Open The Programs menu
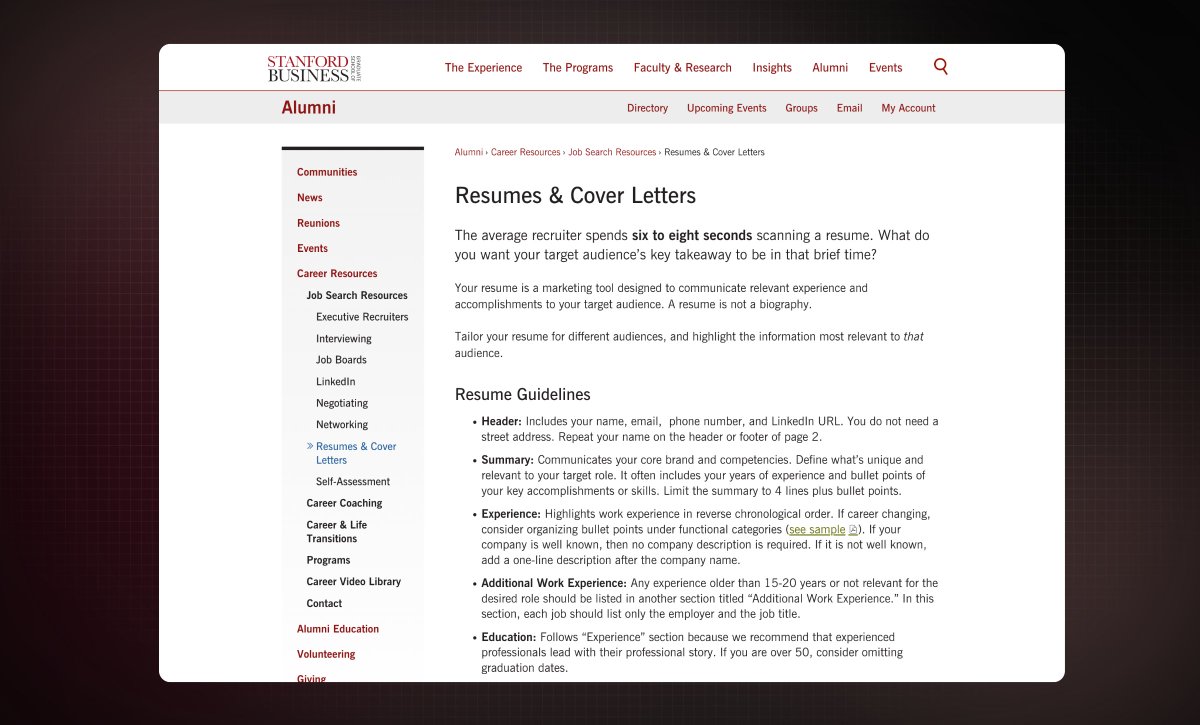This screenshot has height=725, width=1200. (x=578, y=68)
